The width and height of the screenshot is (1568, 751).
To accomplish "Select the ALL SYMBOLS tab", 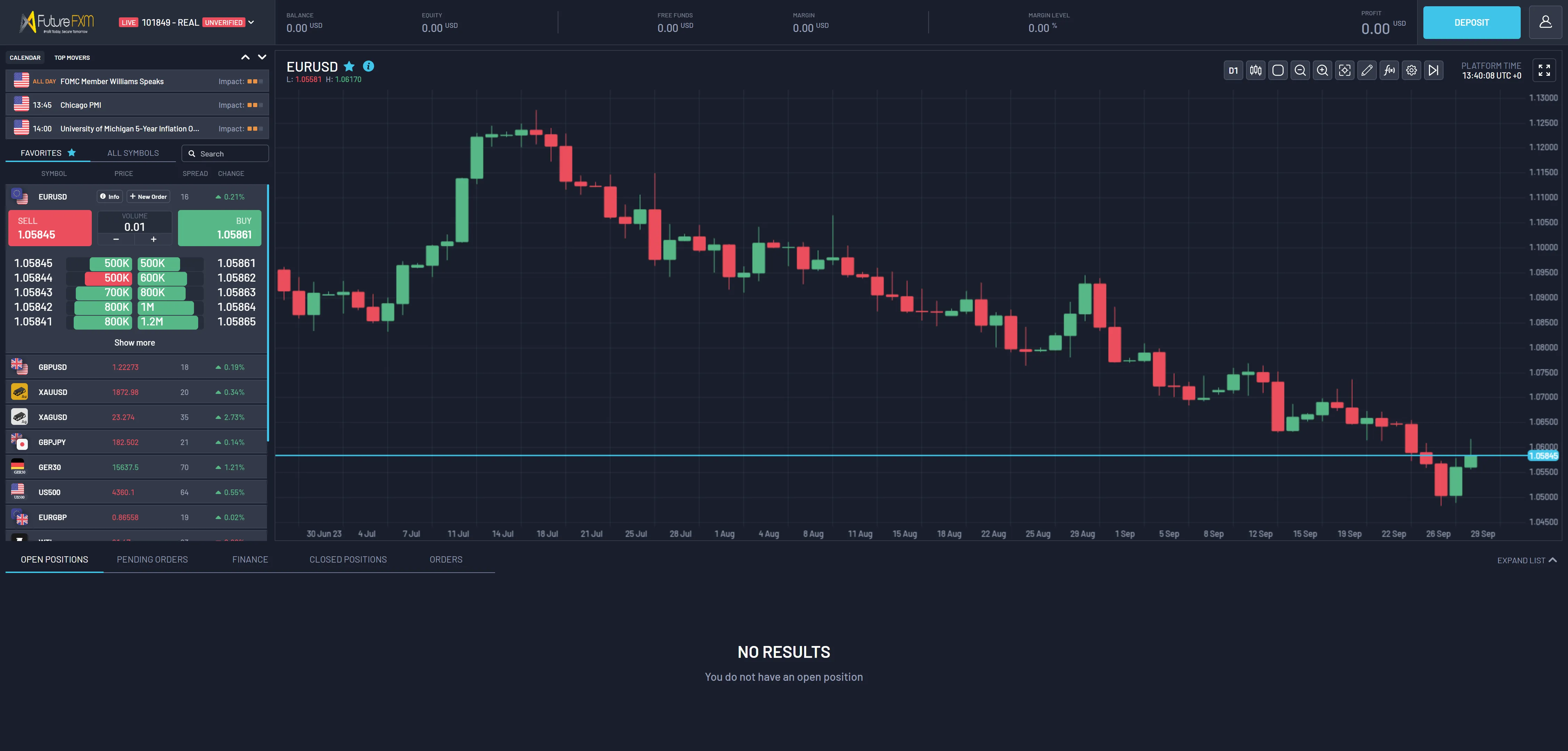I will [x=133, y=153].
